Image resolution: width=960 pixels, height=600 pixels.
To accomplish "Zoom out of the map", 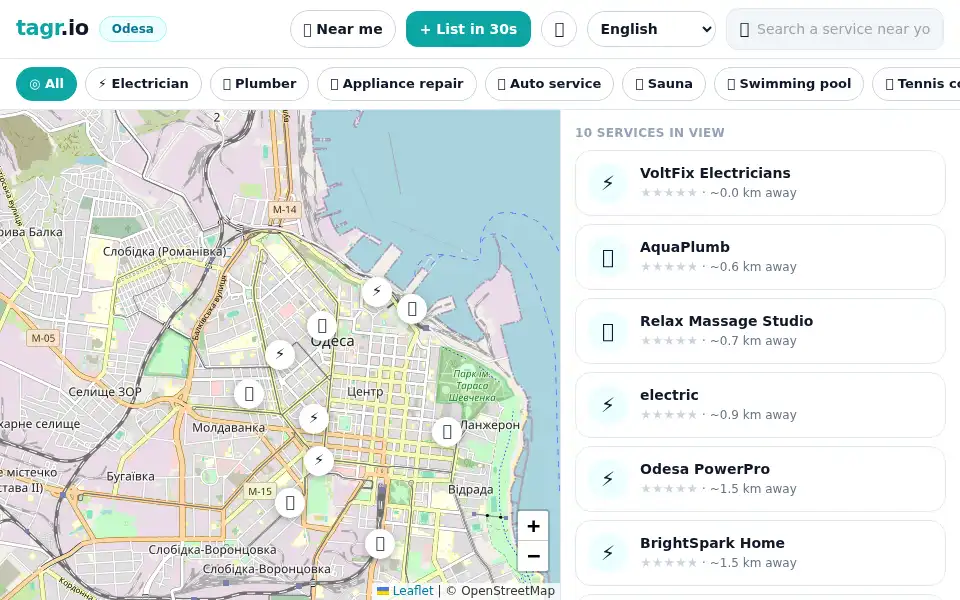I will click(x=533, y=556).
